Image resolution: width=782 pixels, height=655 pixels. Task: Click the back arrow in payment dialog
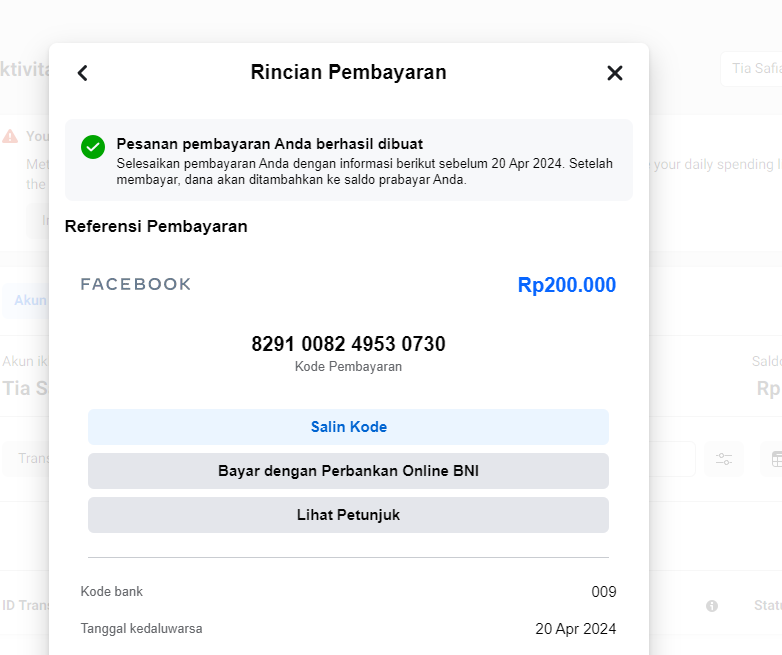83,73
